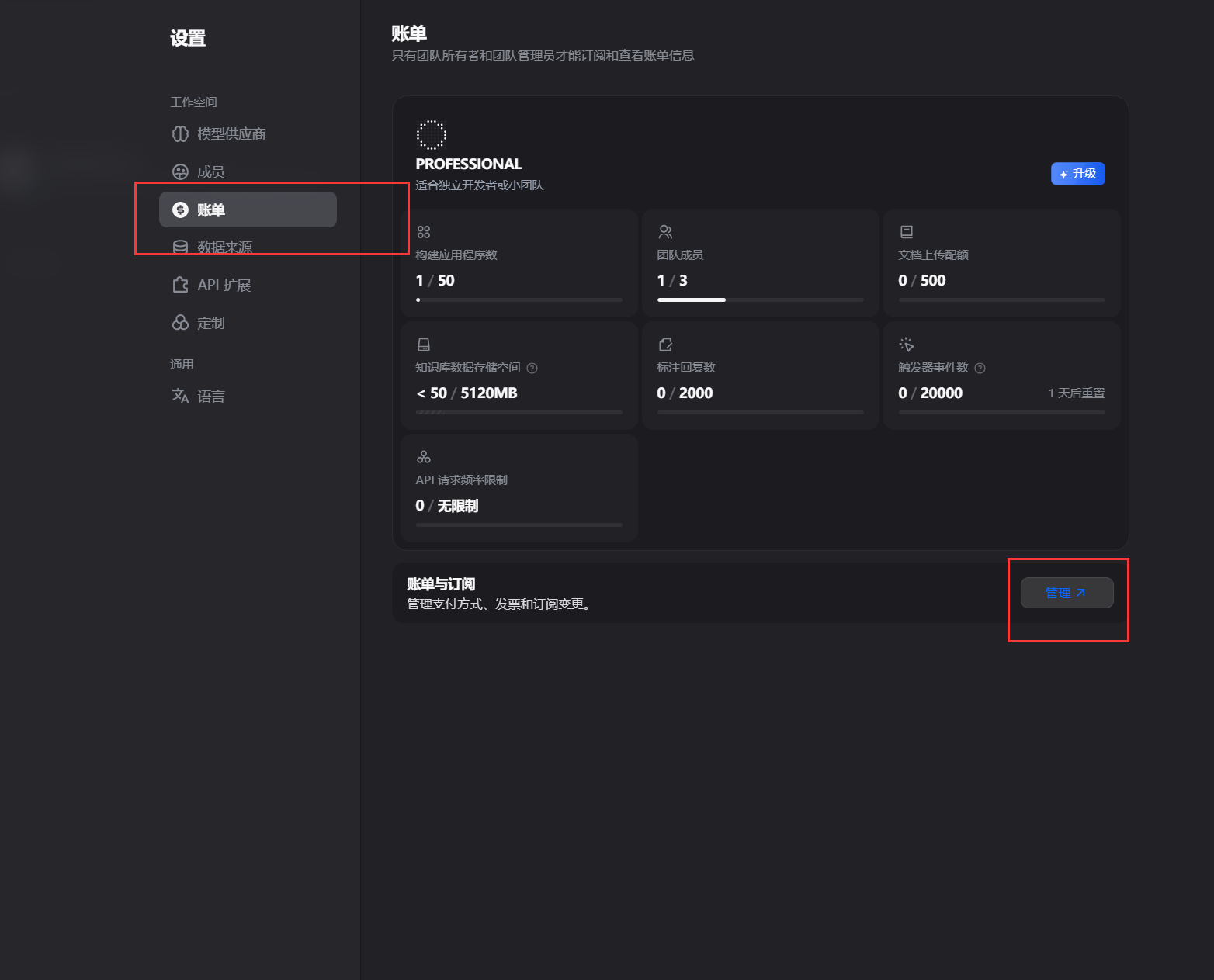Click the translate icon beside 语言
The height and width of the screenshot is (980, 1214).
180,396
